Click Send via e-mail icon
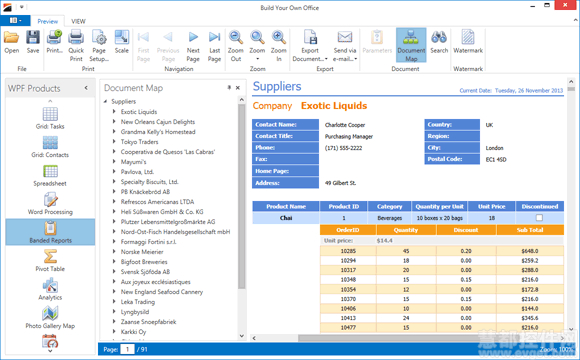 [345, 37]
